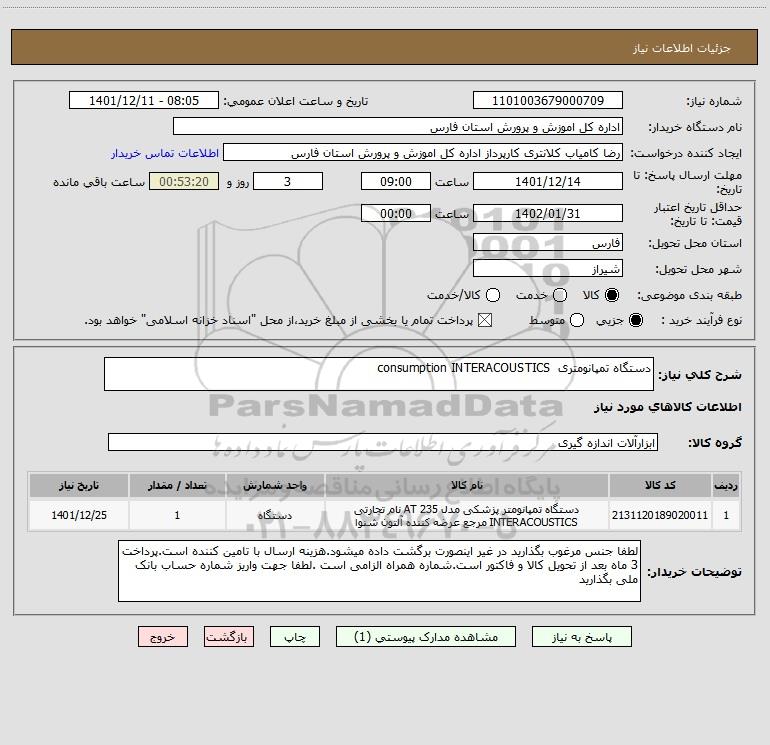Click the جزئیات اطلاعات نیاز header title
This screenshot has height=745, width=770.
coord(681,48)
